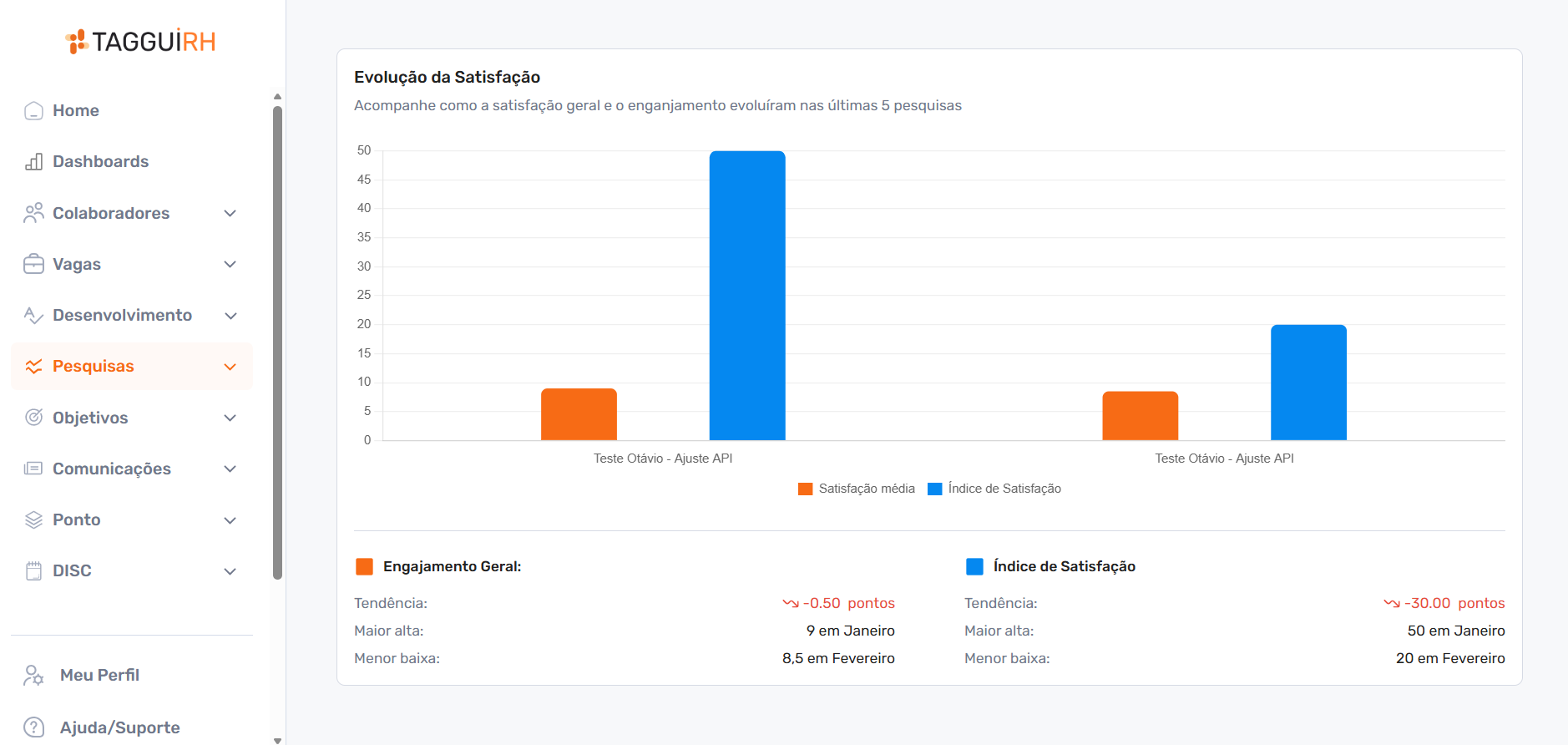Click the Colaboradores people icon

[33, 213]
